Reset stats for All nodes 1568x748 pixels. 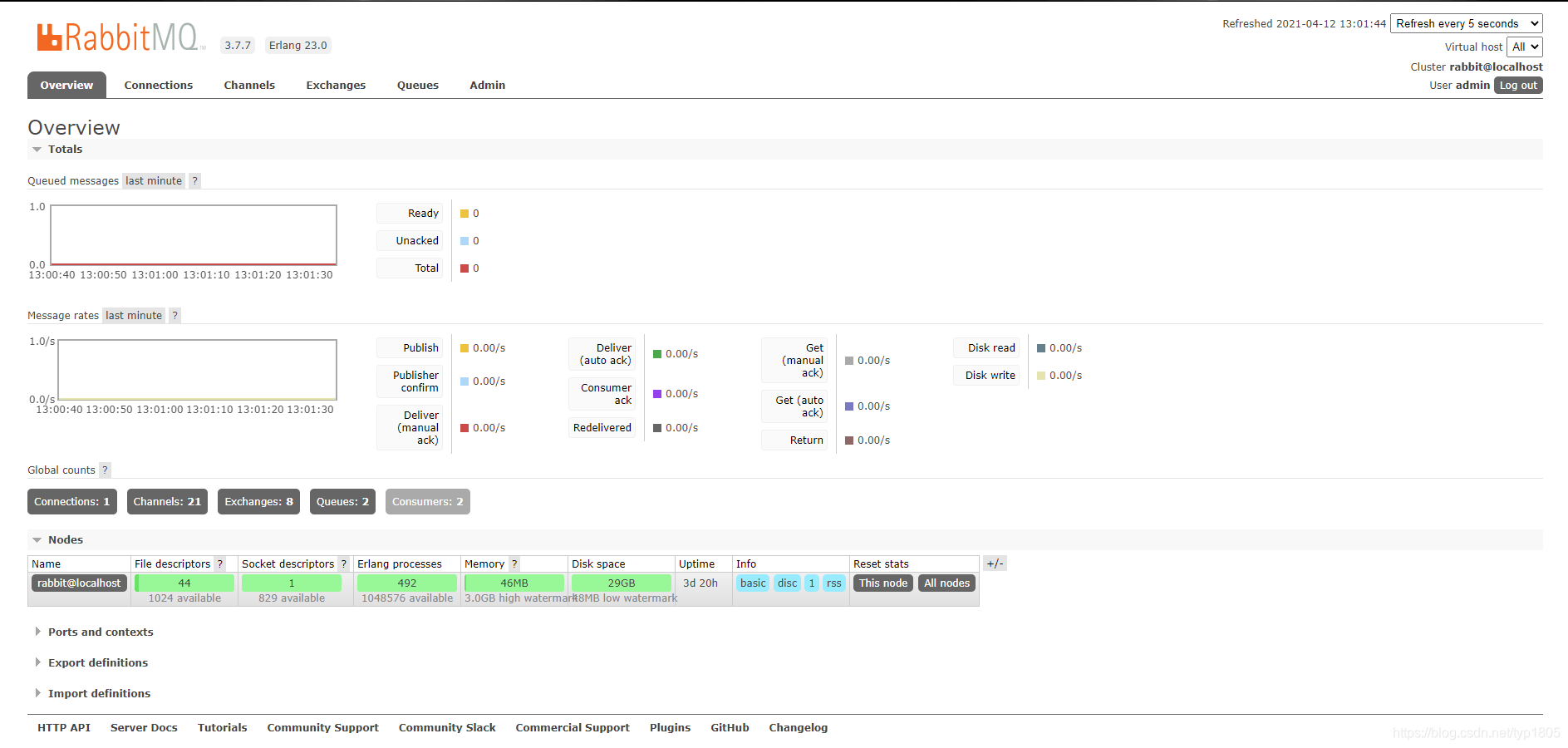[x=947, y=583]
